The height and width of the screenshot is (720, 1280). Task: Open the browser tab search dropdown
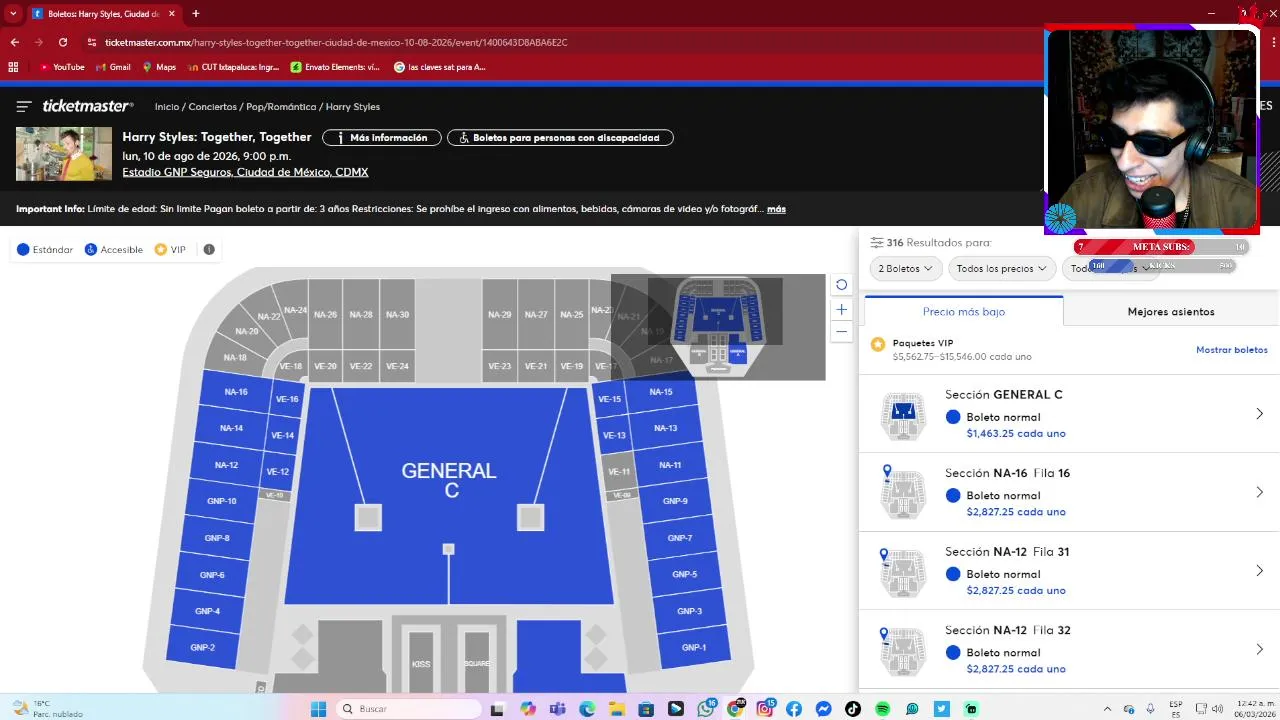(x=13, y=14)
